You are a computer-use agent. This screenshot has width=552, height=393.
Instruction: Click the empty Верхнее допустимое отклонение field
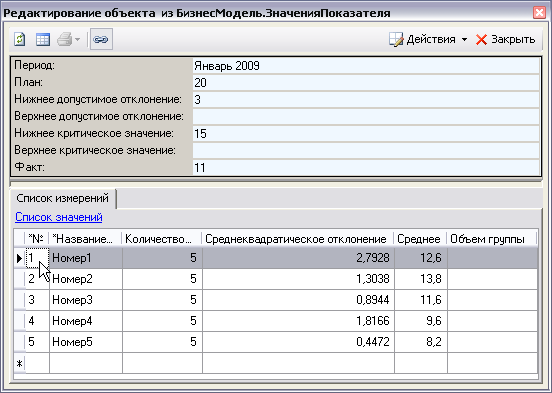[366, 117]
